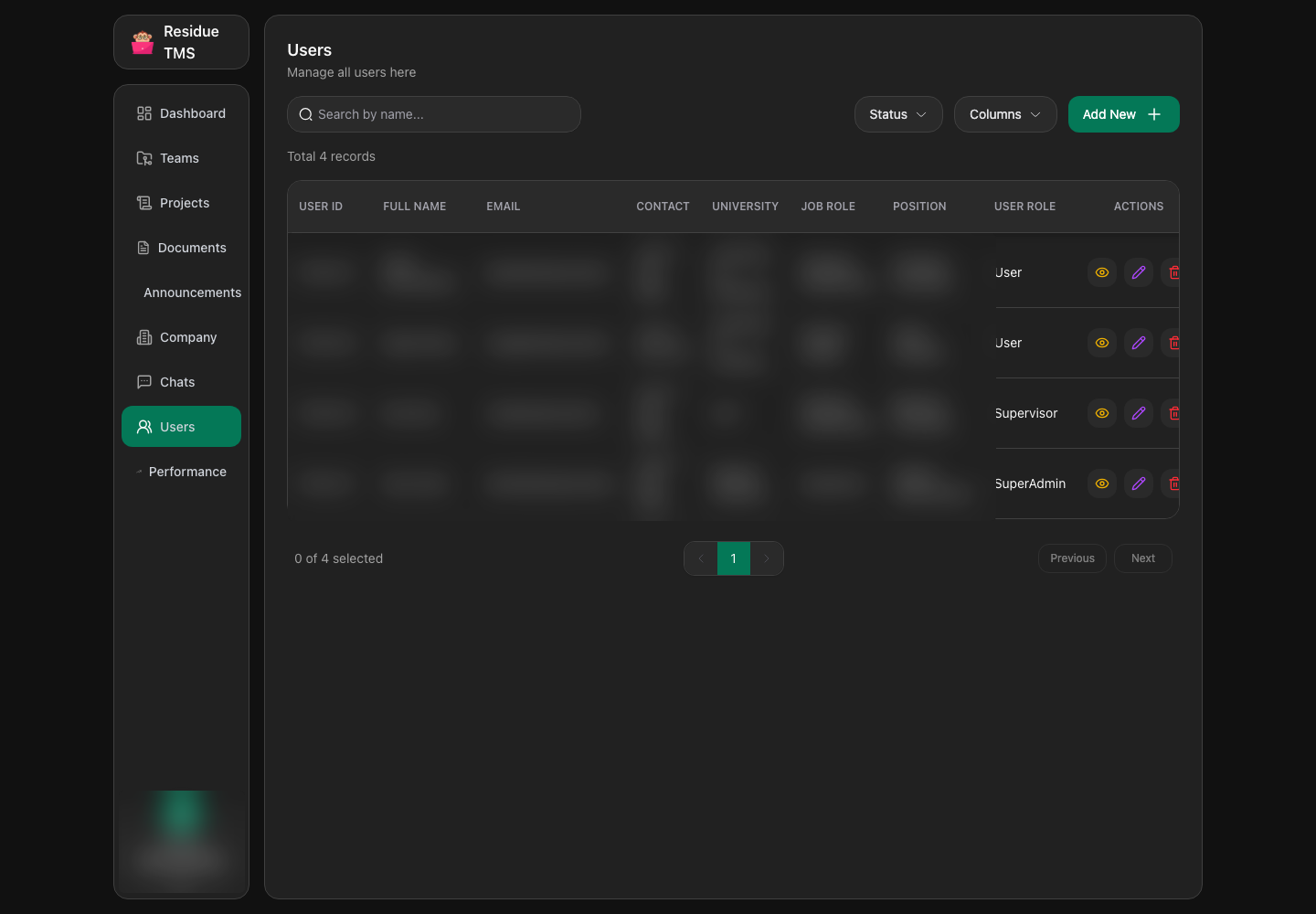Viewport: 1316px width, 914px height.
Task: Edit the Supervisor row
Action: (1139, 413)
